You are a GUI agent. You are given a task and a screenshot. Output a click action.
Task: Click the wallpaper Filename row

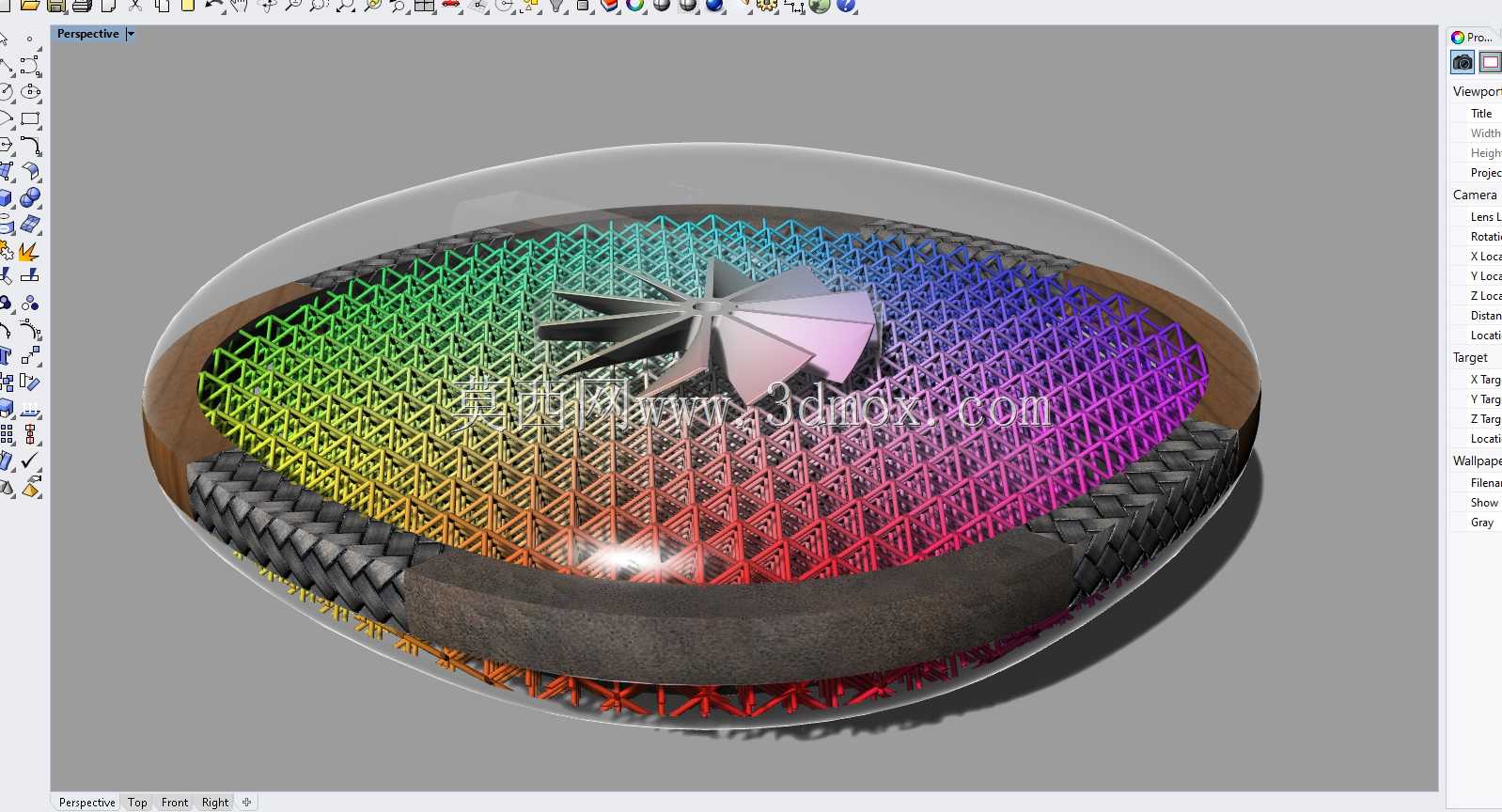(x=1475, y=482)
